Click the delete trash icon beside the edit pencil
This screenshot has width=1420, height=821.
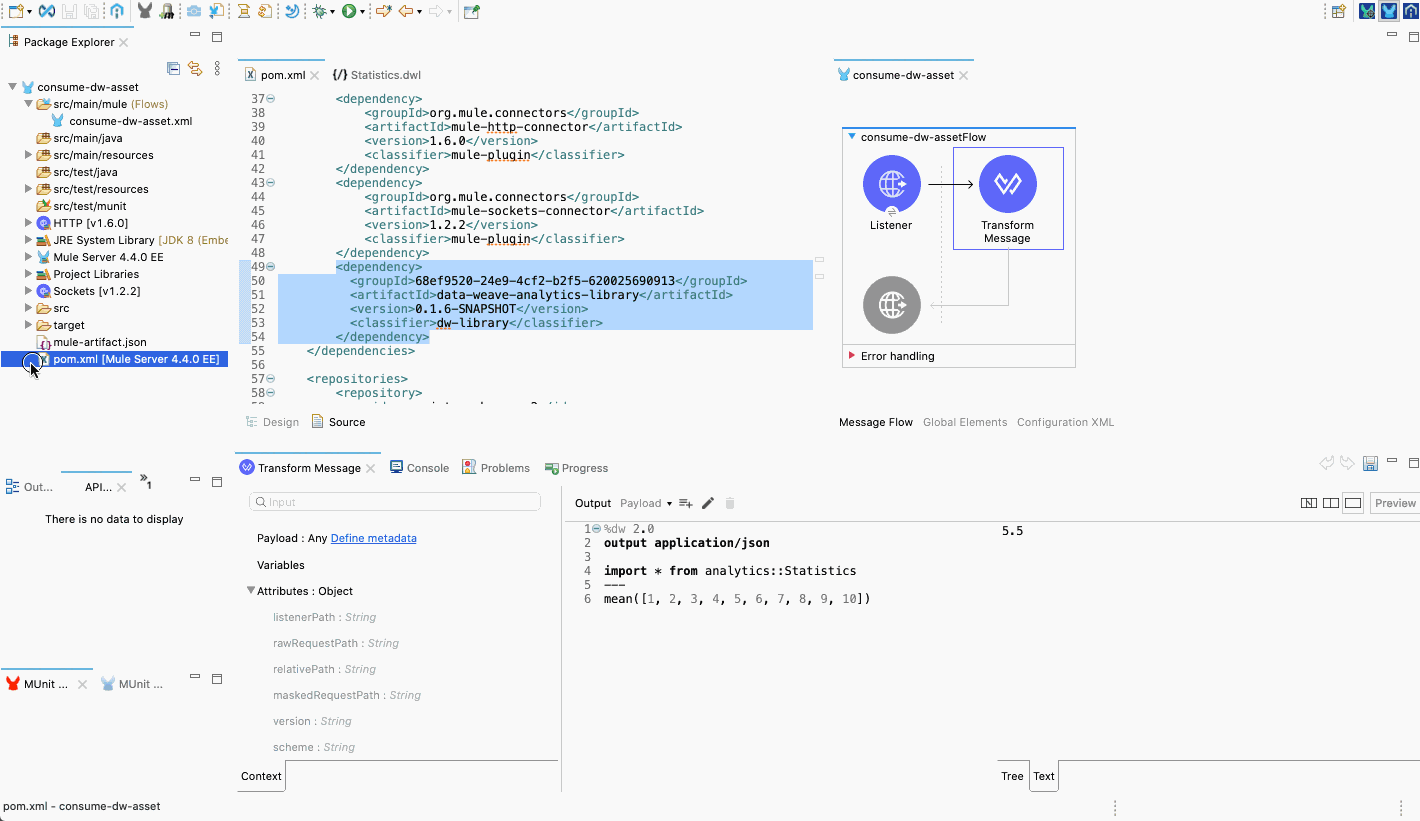pyautogui.click(x=730, y=503)
